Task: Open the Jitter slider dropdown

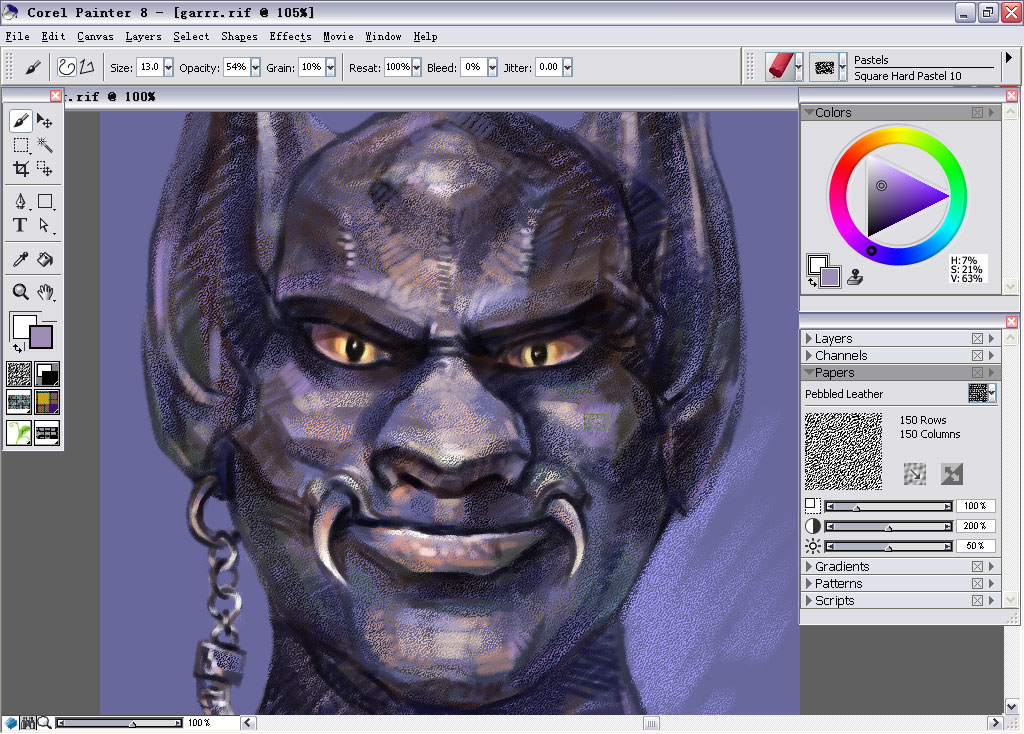Action: (568, 67)
